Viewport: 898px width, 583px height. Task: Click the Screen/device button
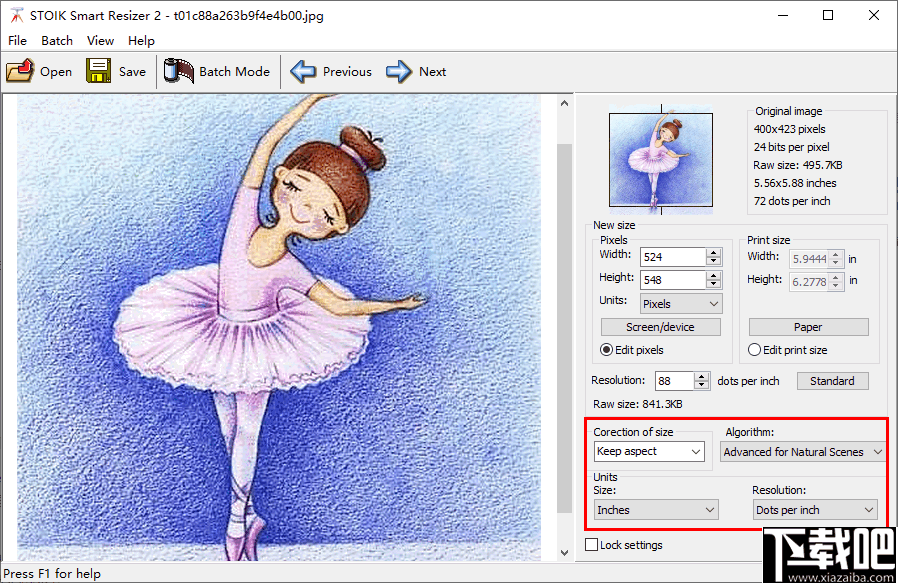tap(659, 327)
